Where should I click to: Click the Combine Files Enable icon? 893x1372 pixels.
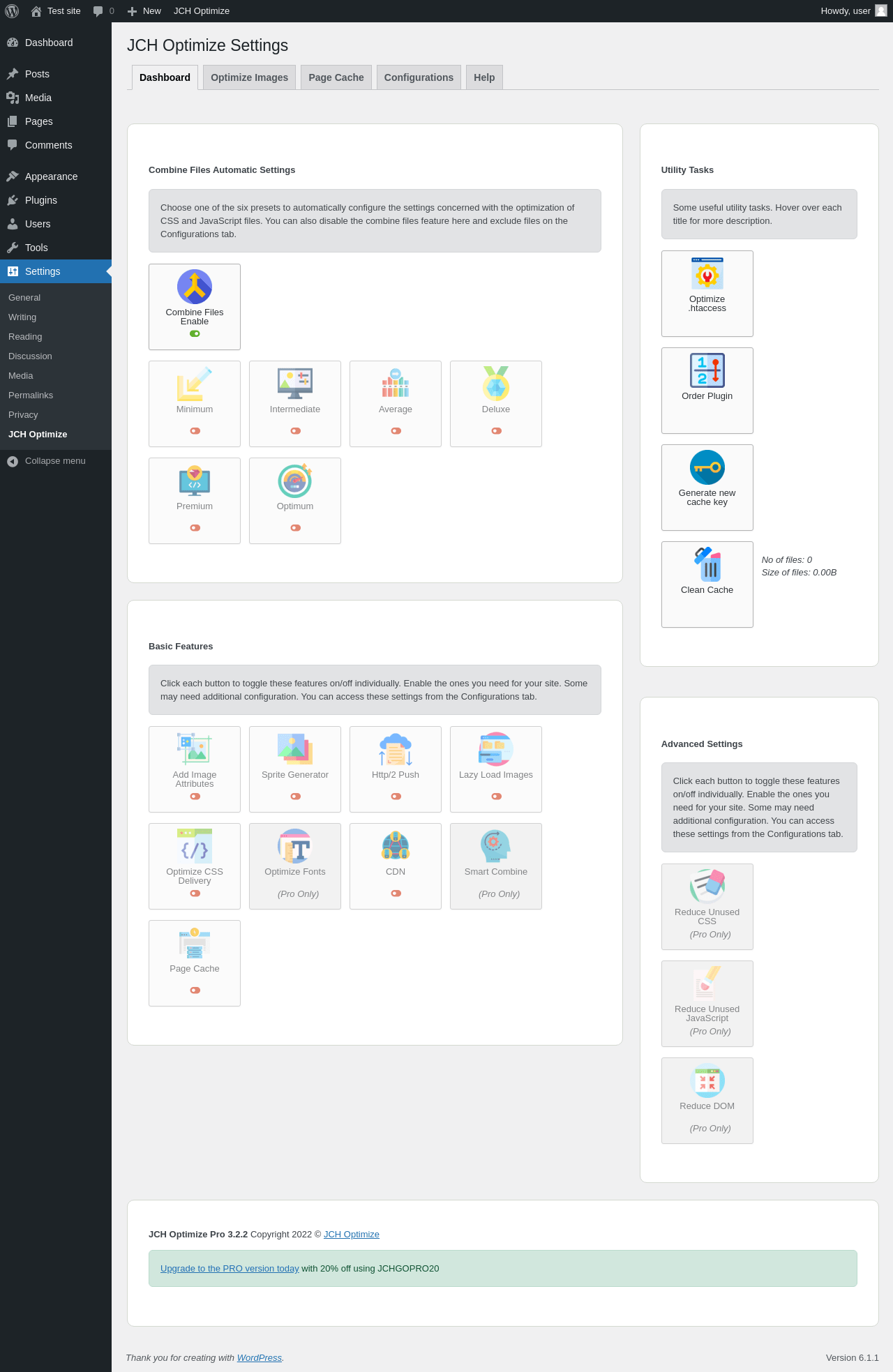click(x=195, y=287)
